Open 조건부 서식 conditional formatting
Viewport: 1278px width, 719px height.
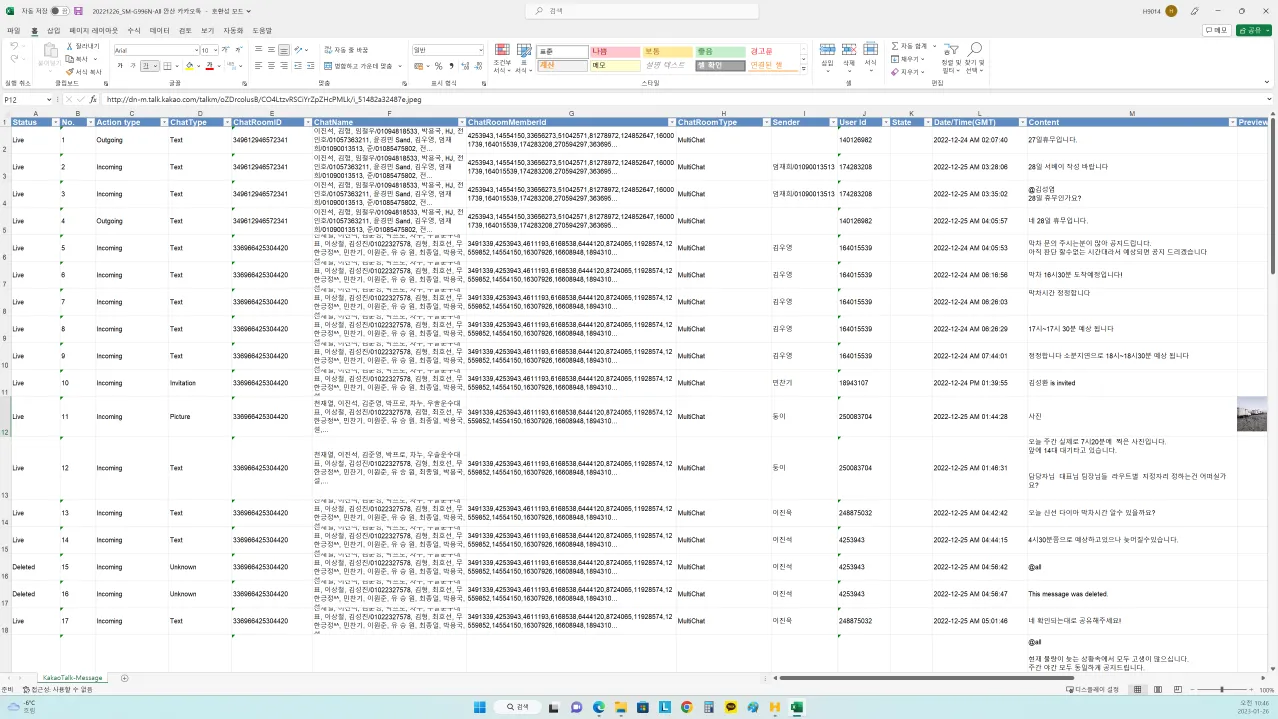[501, 57]
